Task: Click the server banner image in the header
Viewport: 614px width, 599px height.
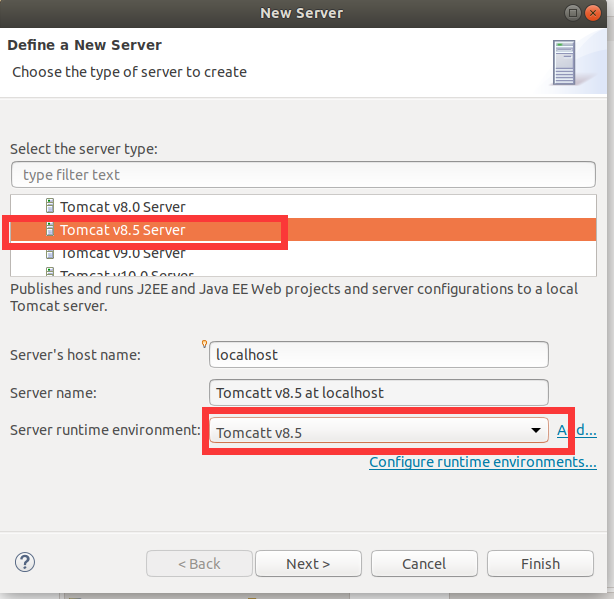Action: [564, 62]
